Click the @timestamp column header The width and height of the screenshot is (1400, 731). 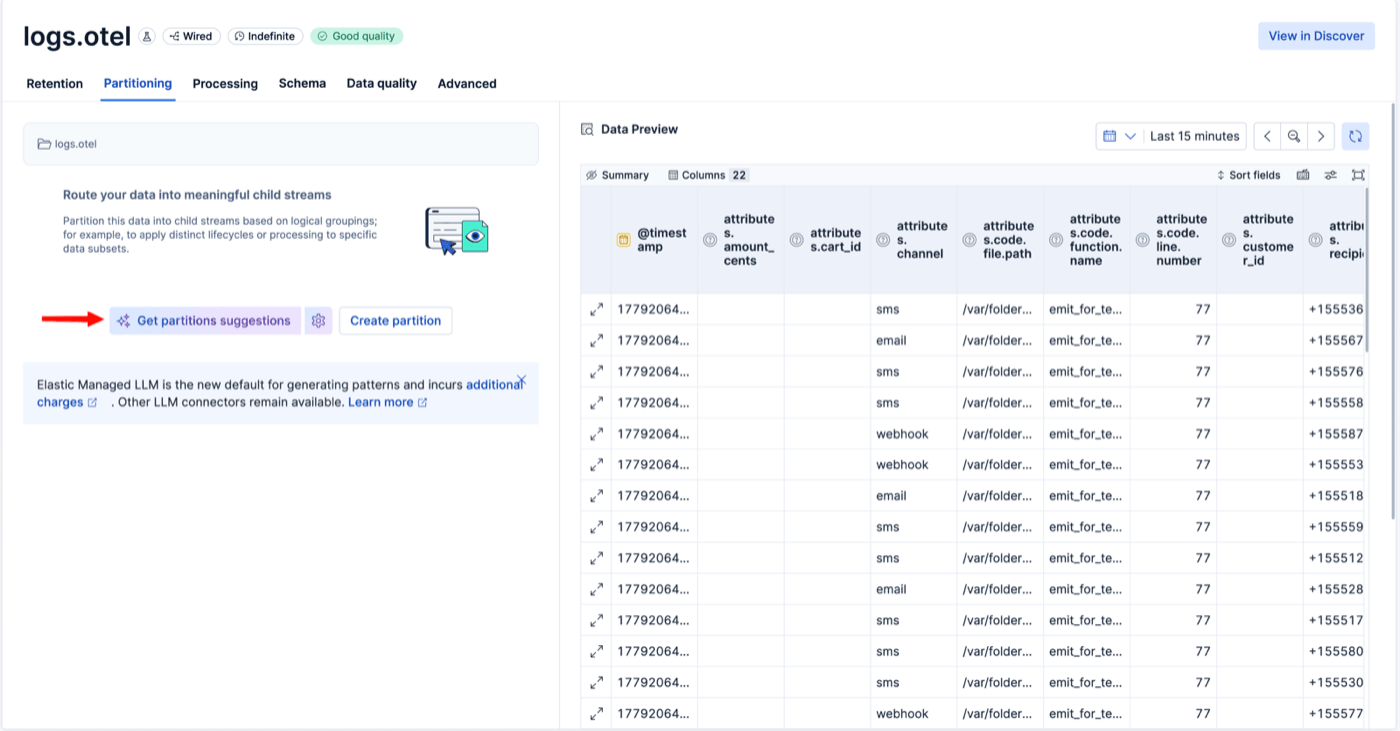(x=654, y=240)
